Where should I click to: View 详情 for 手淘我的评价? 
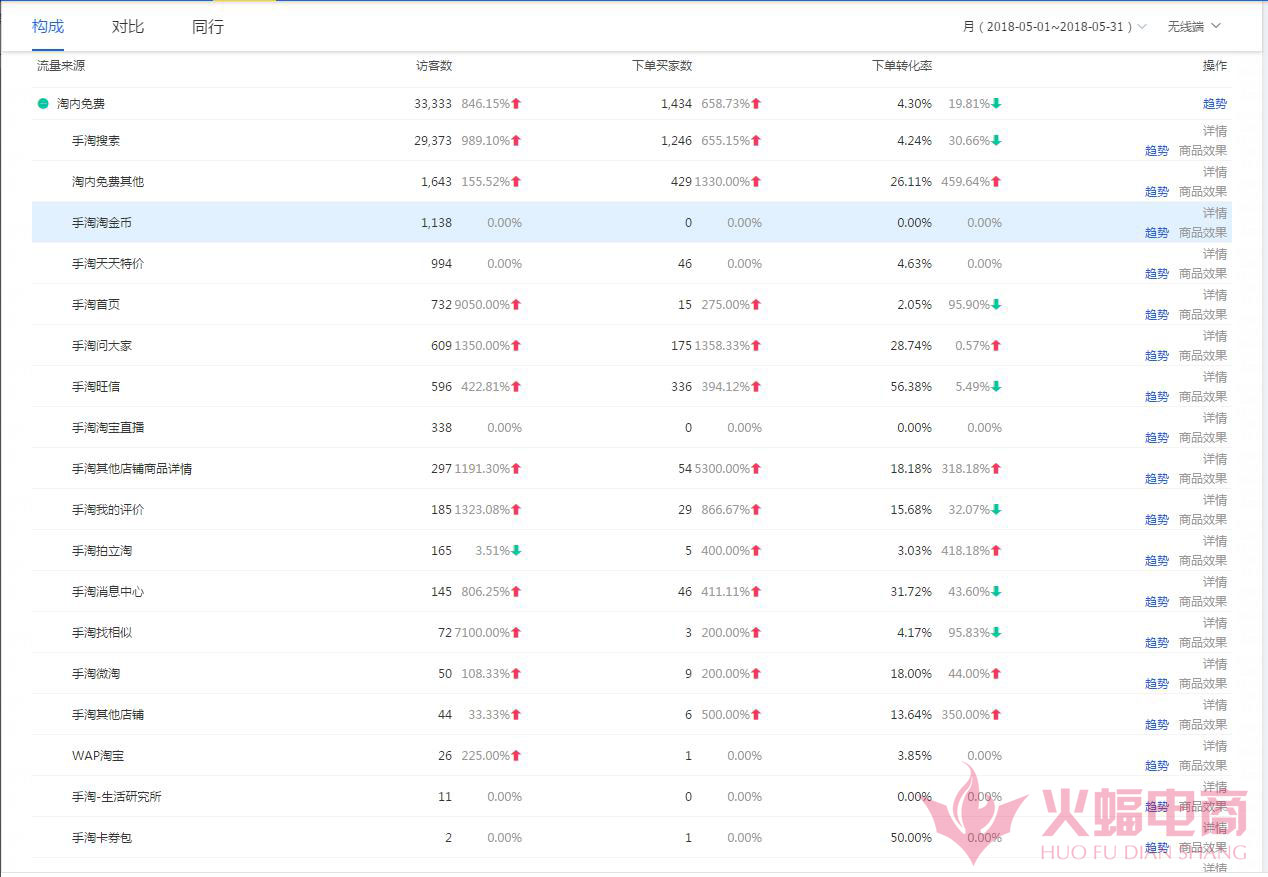pos(1215,500)
